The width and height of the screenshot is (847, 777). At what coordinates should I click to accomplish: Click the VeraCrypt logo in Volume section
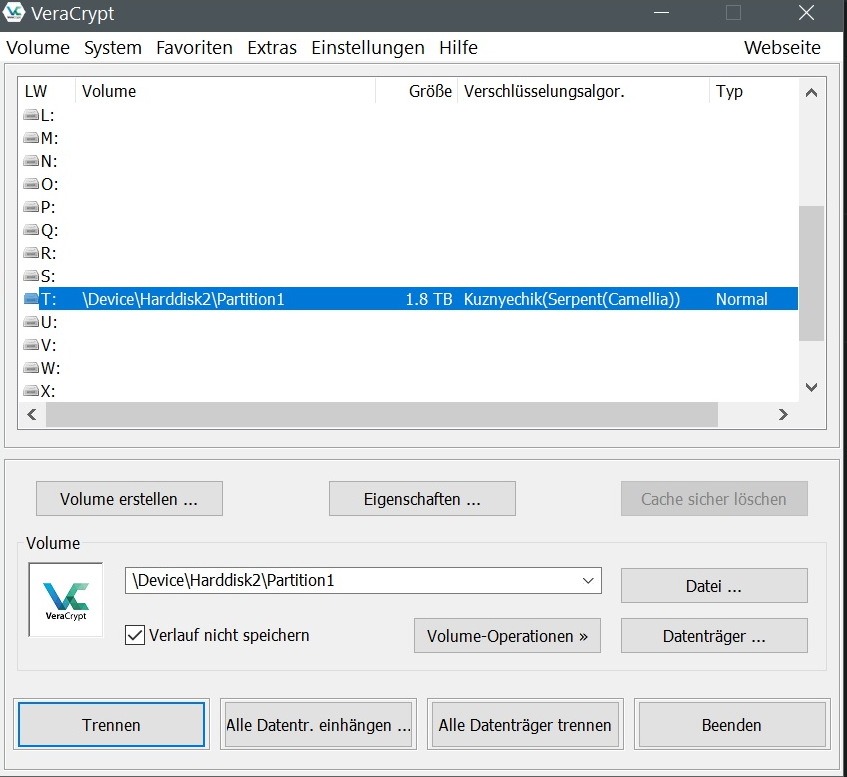click(x=66, y=600)
